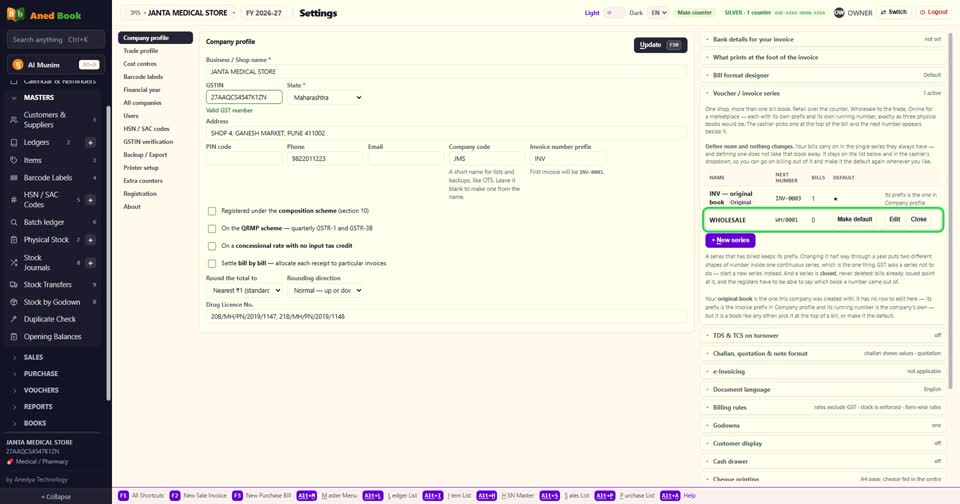
Task: Click the Duplicate Check wrench icon
Action: pyautogui.click(x=13, y=319)
